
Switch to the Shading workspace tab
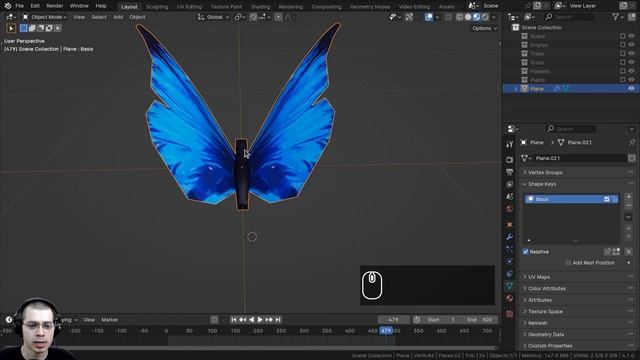[x=260, y=7]
